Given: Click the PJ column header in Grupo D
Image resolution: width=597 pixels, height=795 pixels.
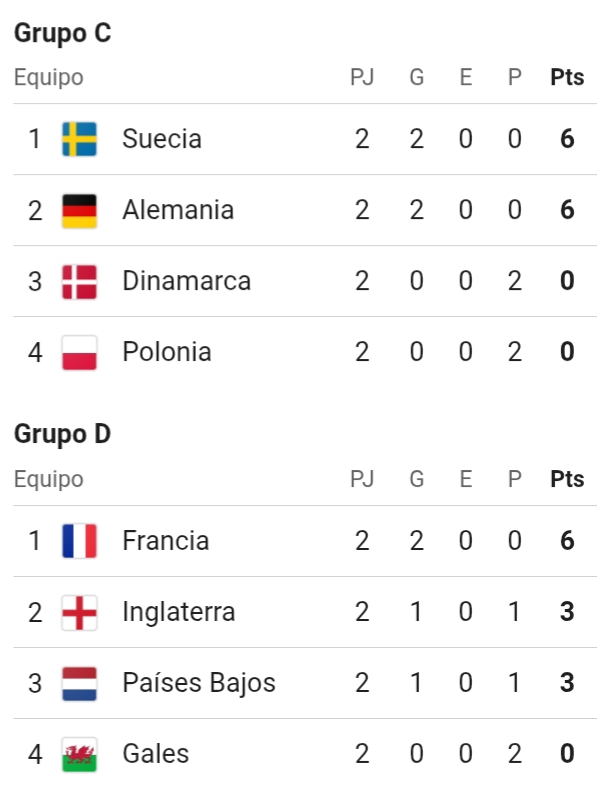Looking at the screenshot, I should coord(362,479).
